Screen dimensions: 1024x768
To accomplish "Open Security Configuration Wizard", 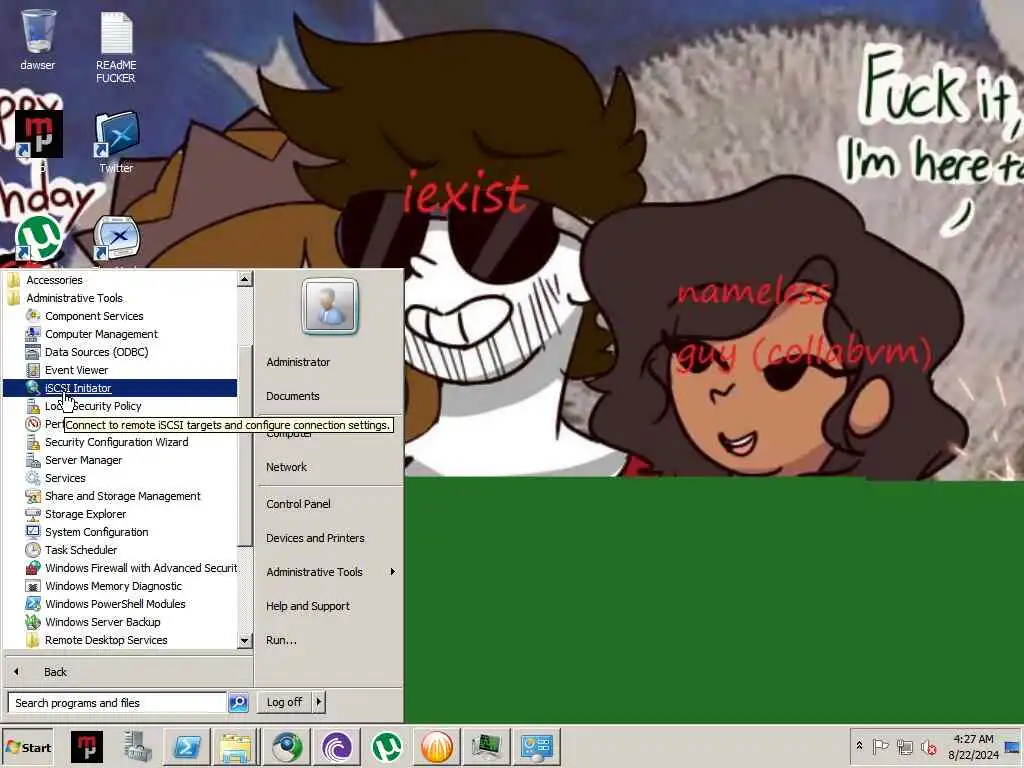I will point(116,442).
